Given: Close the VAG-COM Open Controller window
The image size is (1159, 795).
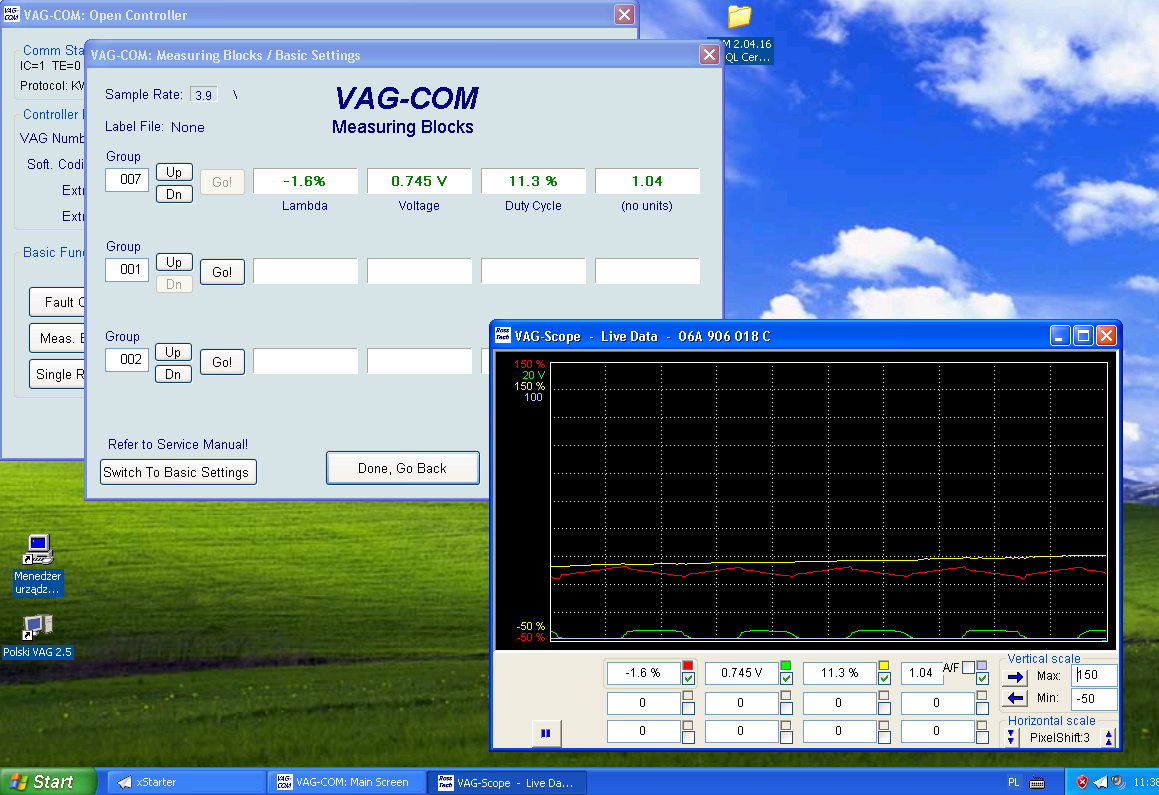Looking at the screenshot, I should (x=625, y=15).
